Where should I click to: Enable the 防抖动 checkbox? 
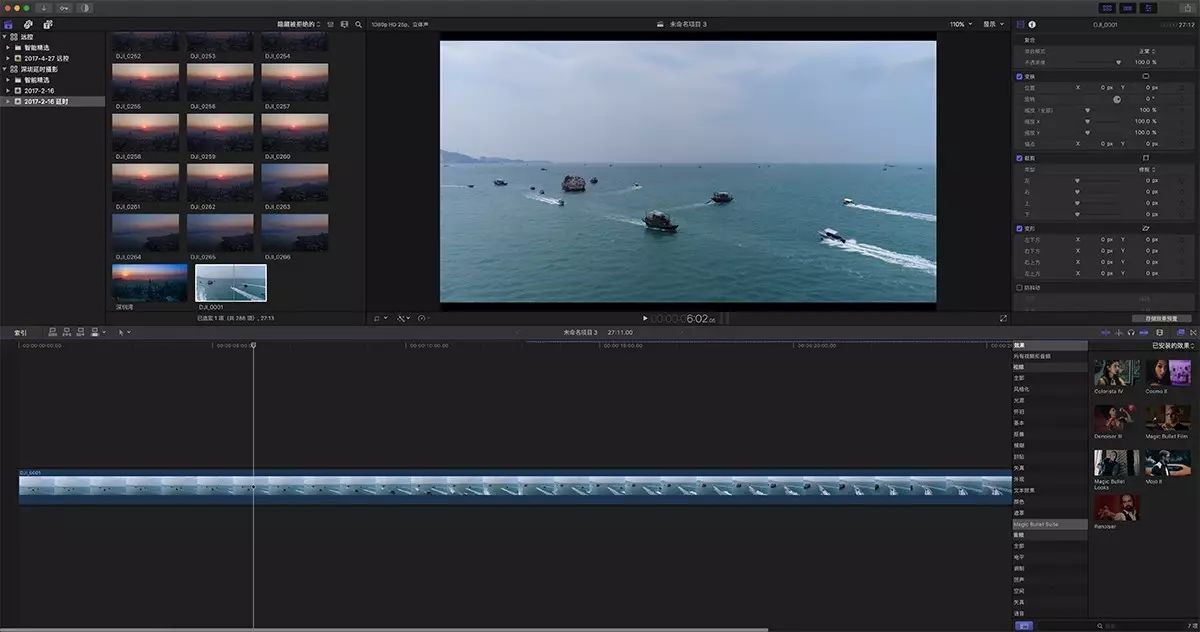(x=1019, y=288)
